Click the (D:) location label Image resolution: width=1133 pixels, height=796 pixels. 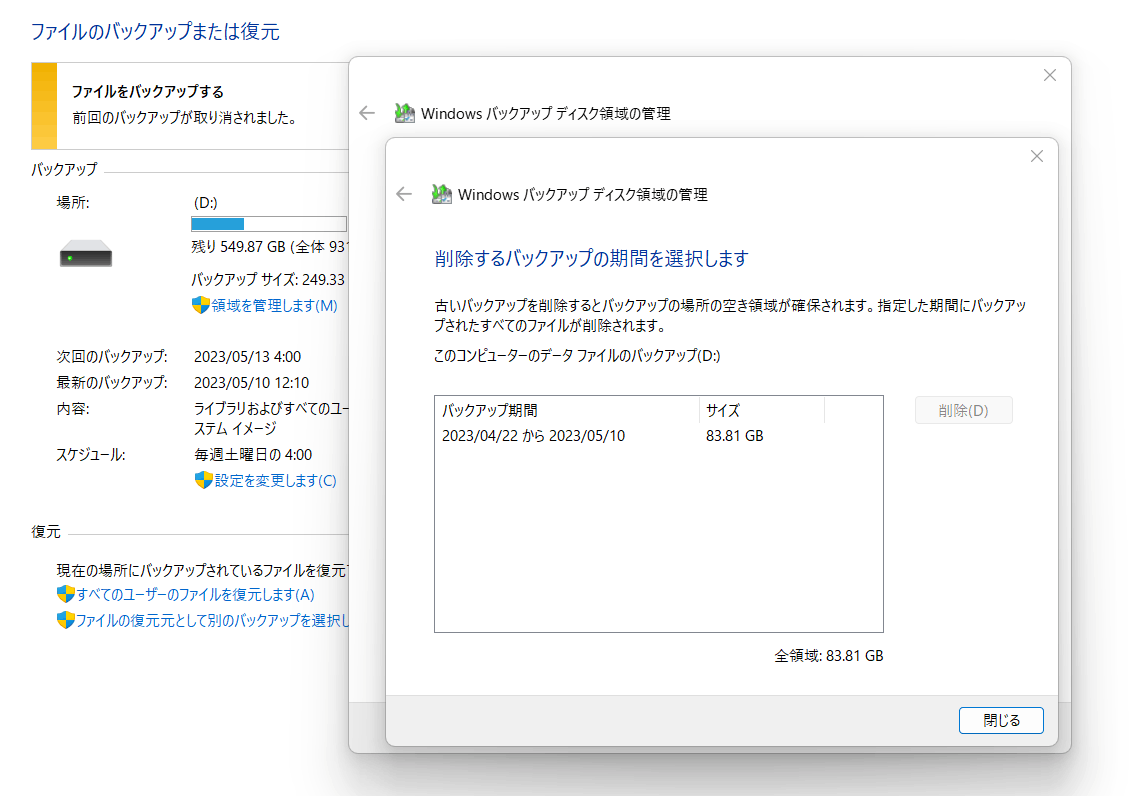pyautogui.click(x=206, y=203)
